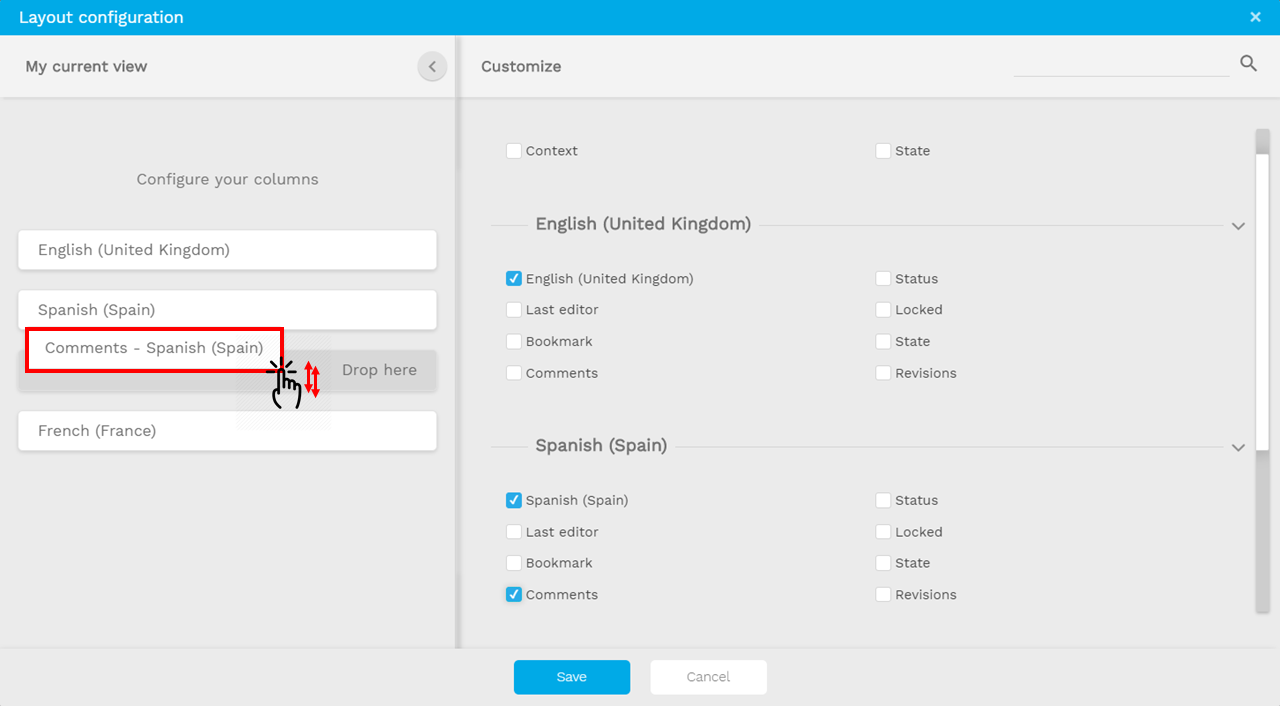This screenshot has height=706, width=1280.
Task: Close the Layout configuration dialog
Action: tap(1255, 17)
